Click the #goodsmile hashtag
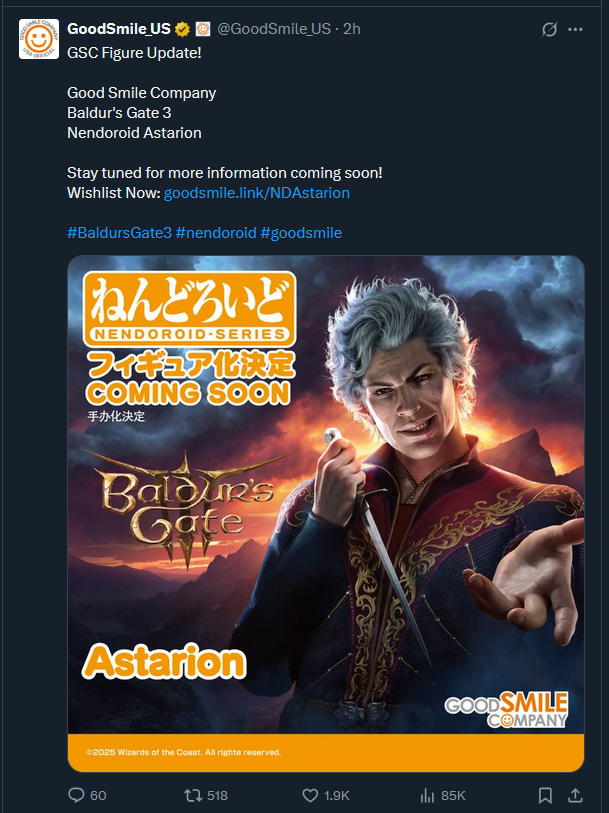 301,233
